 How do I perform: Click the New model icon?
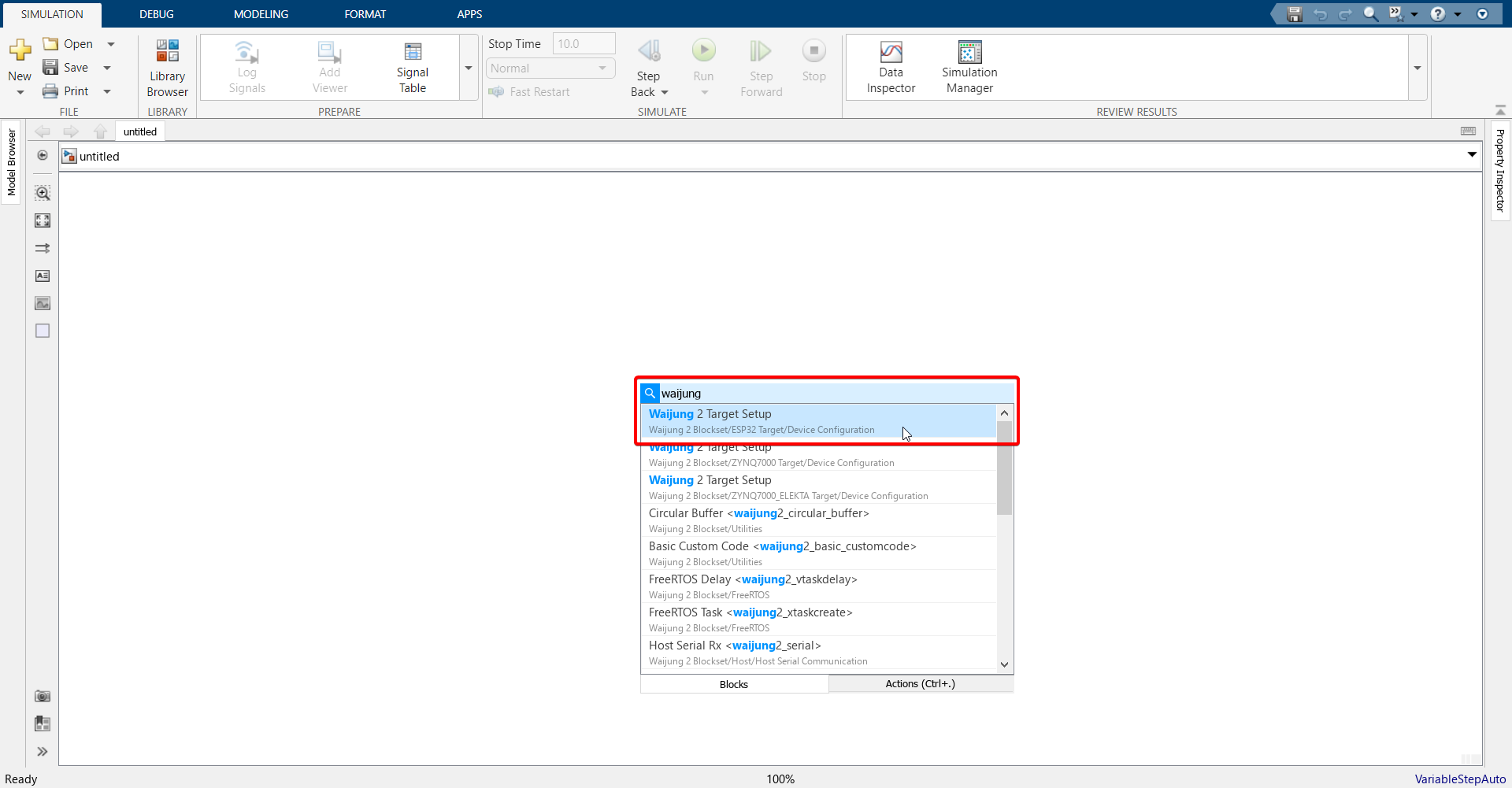[20, 51]
